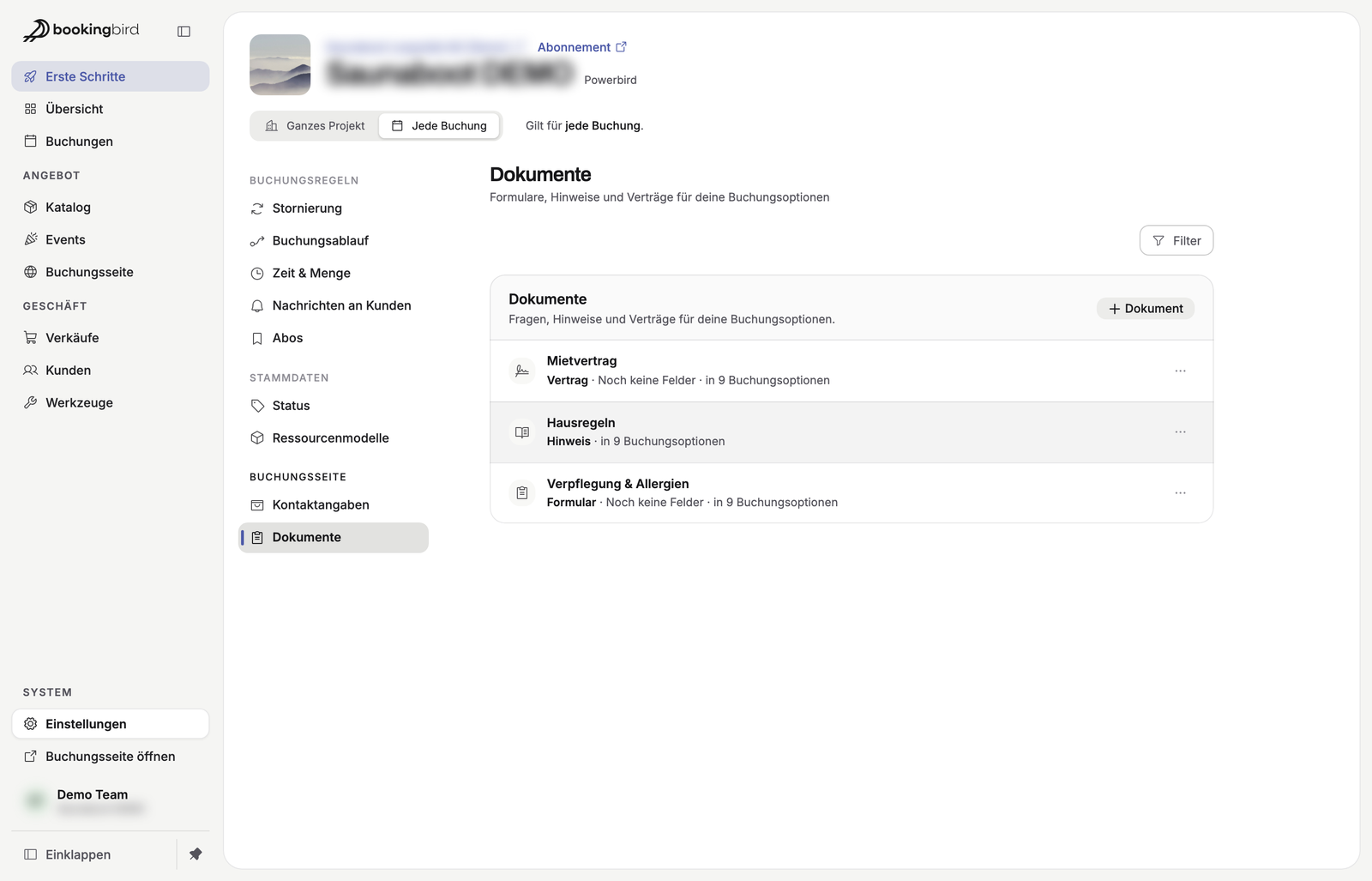Click the Status tag icon
This screenshot has height=881, width=1372.
pos(257,406)
